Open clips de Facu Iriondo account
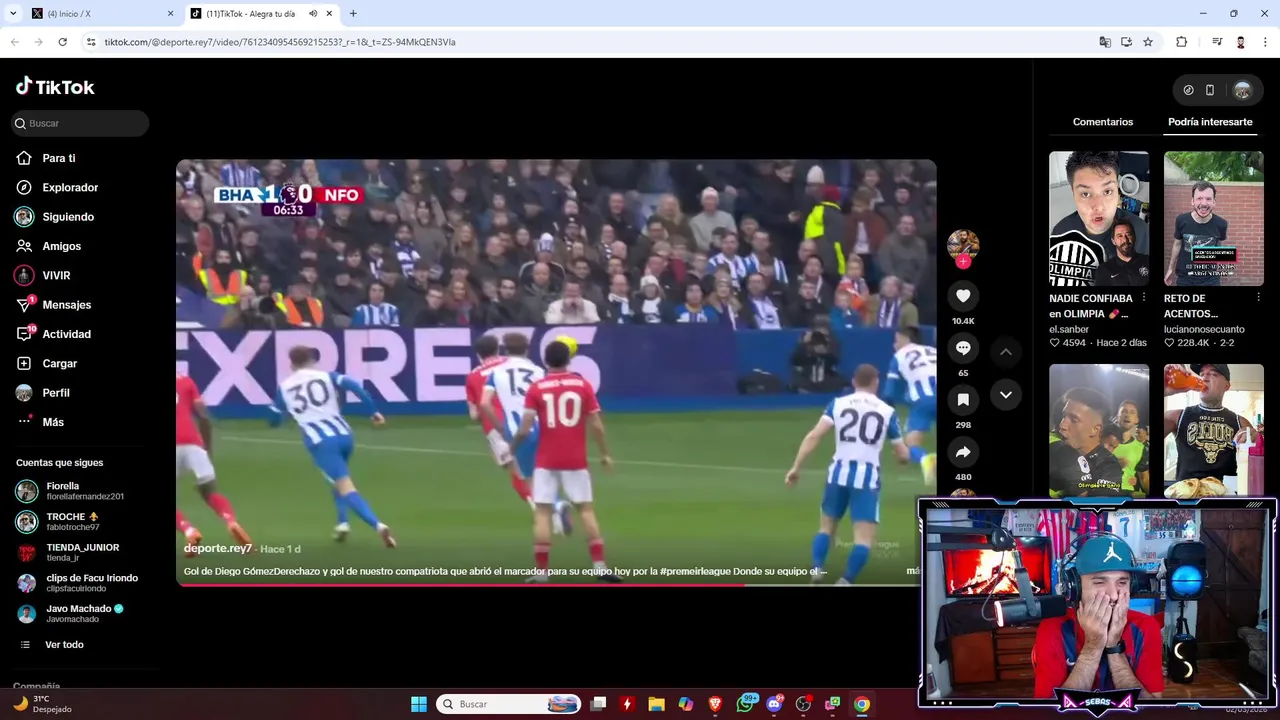1280x720 pixels. pos(76,583)
